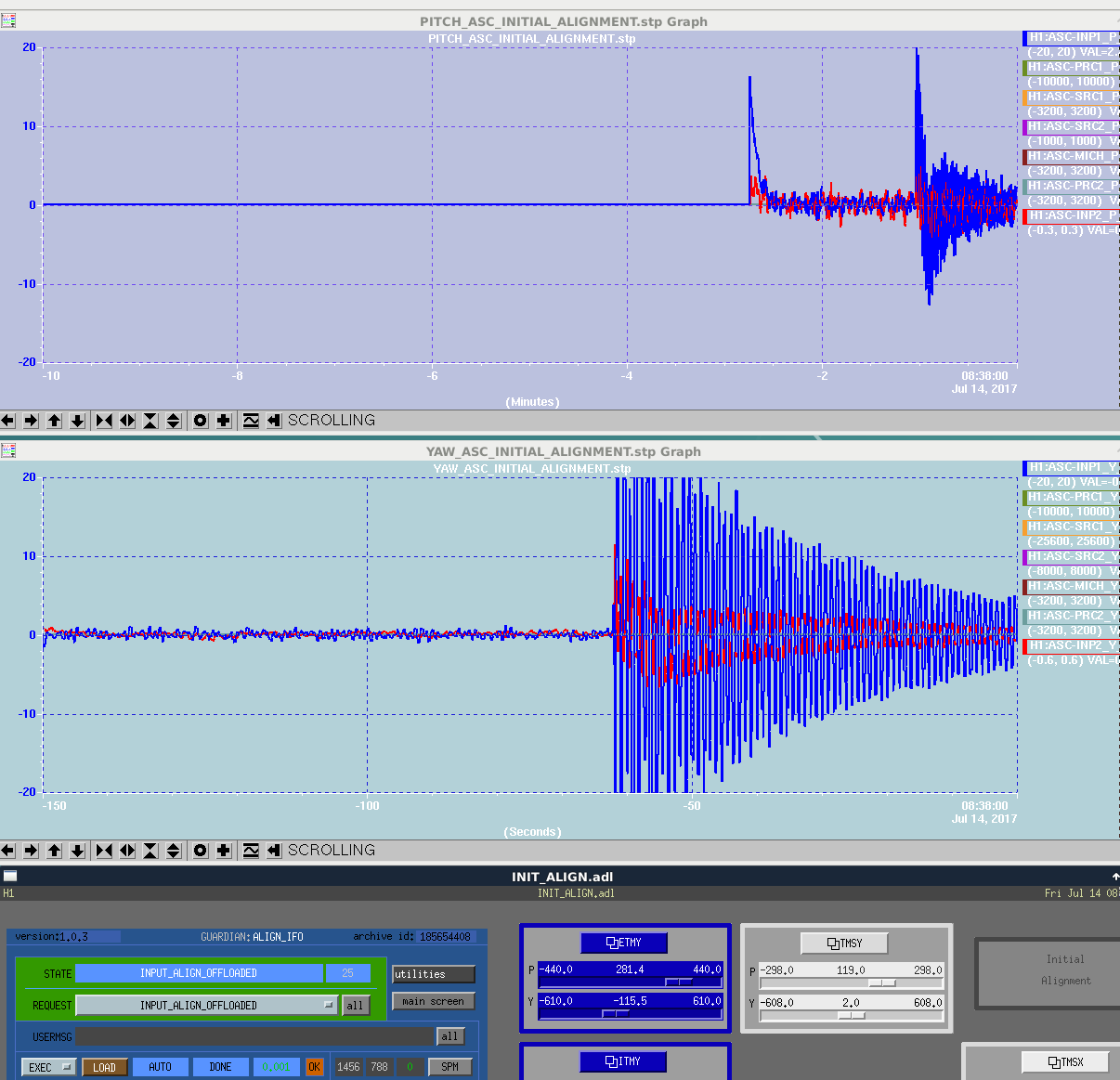The width and height of the screenshot is (1120, 1080).
Task: Click pan-right arrow in YAW graph toolbar
Action: [x=31, y=851]
